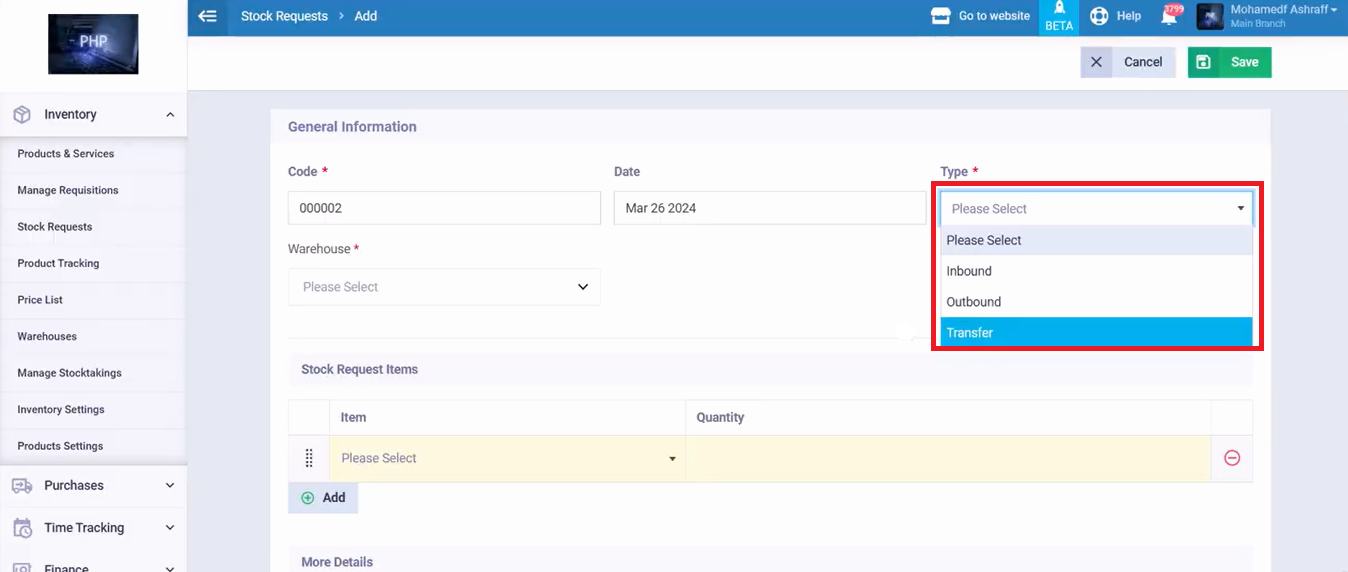Select Transfer from Type dropdown
Viewport: 1348px width, 572px height.
pyautogui.click(x=1095, y=333)
